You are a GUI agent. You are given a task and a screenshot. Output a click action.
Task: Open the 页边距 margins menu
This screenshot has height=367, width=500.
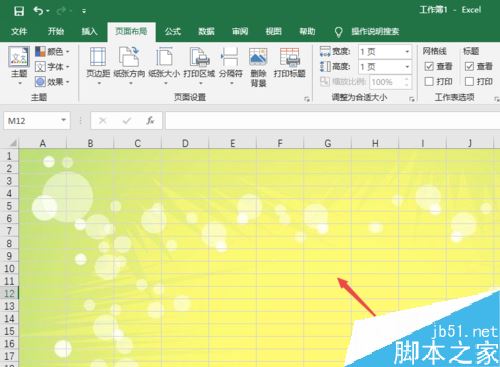(98, 66)
